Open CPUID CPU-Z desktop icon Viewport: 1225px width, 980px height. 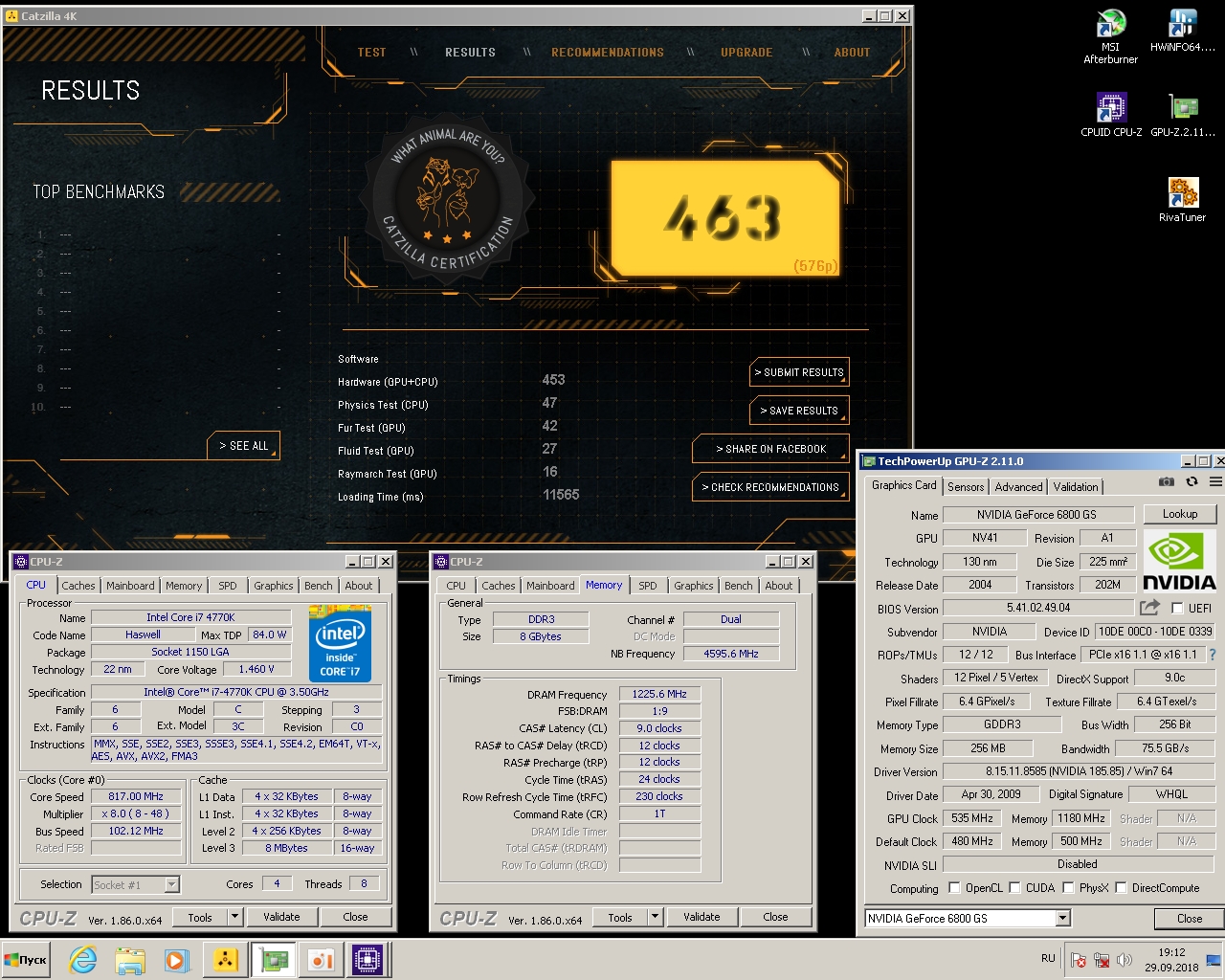[1111, 115]
